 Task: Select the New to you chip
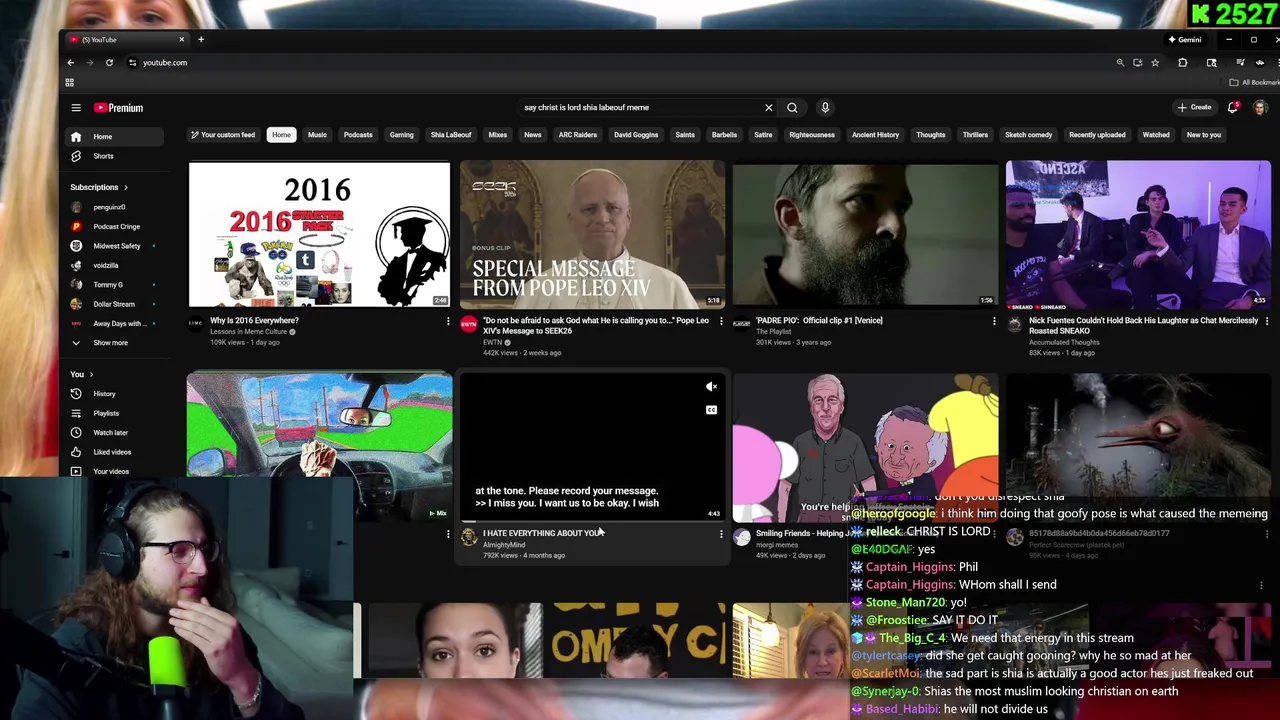pyautogui.click(x=1204, y=135)
